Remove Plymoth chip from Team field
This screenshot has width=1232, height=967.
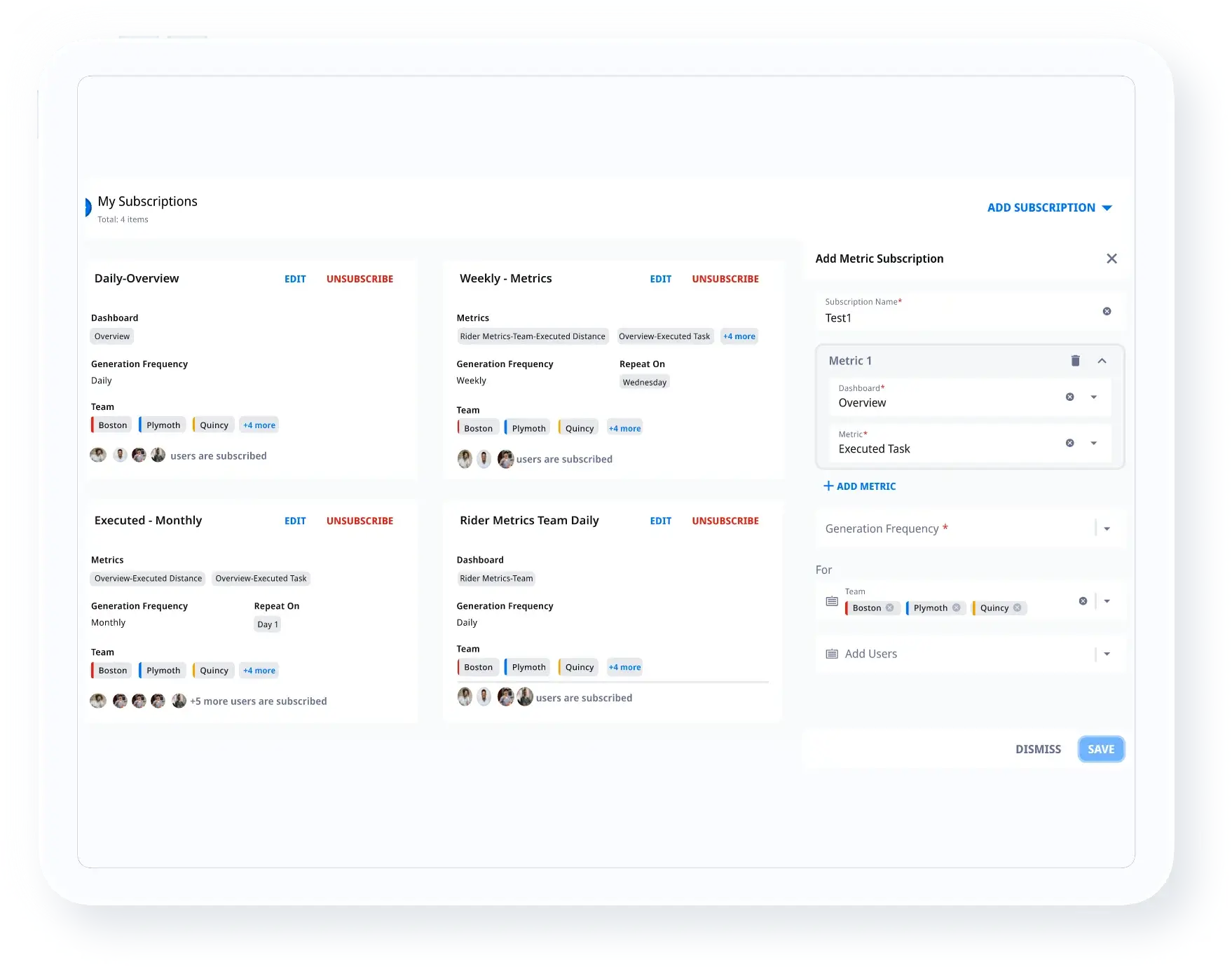[956, 608]
